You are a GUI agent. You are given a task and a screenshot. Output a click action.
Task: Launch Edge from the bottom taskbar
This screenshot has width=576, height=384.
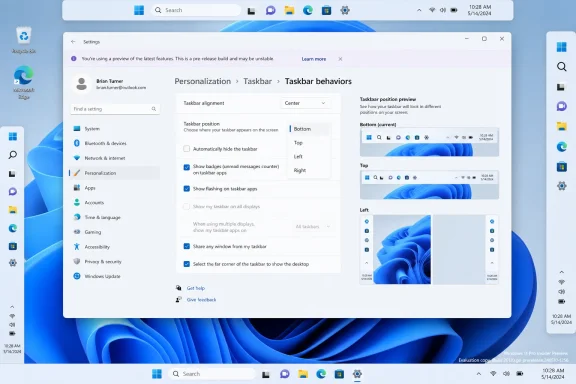pos(321,374)
